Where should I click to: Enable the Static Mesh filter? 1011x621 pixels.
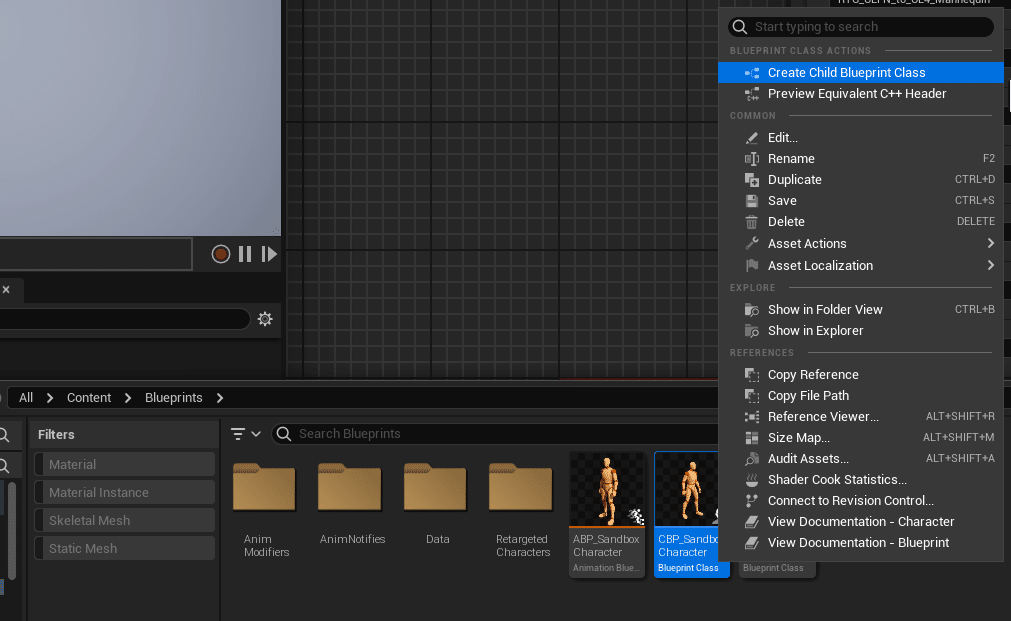point(124,547)
